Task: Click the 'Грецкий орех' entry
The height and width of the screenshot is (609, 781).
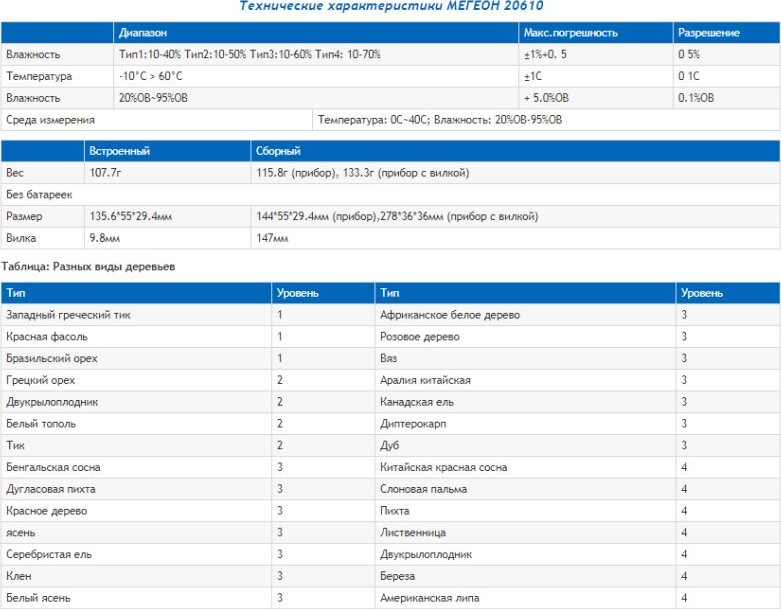Action: (x=40, y=380)
